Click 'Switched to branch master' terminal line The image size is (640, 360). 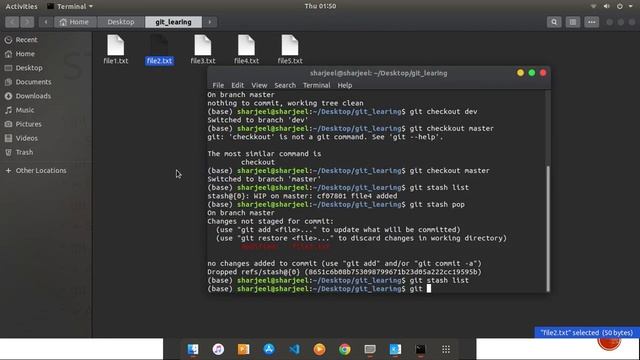tap(264, 179)
